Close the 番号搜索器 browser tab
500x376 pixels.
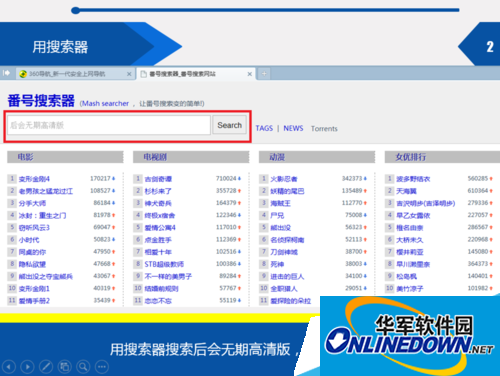[250, 74]
